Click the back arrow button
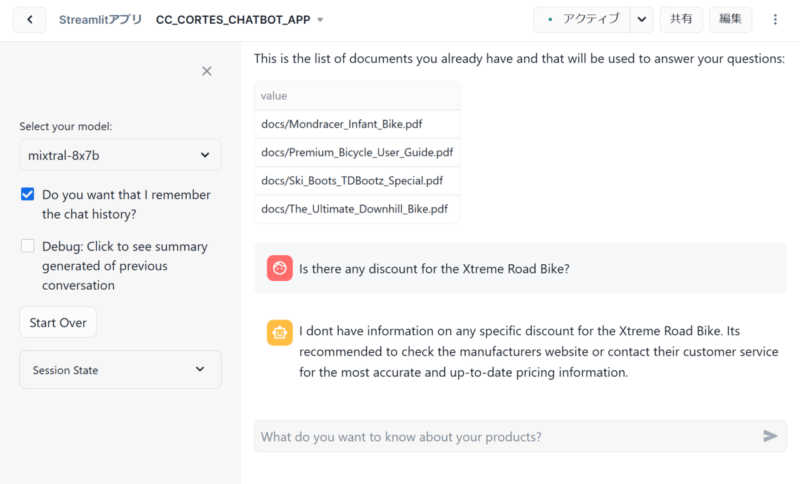The width and height of the screenshot is (800, 484). 30,19
